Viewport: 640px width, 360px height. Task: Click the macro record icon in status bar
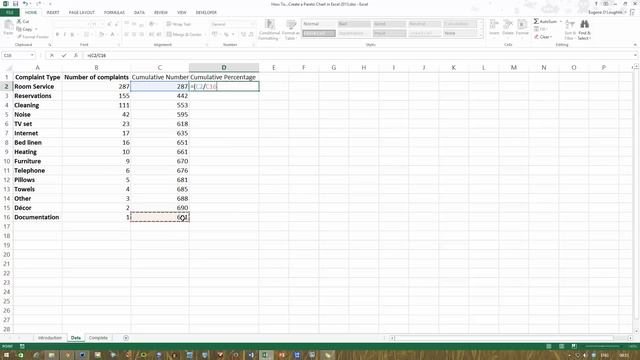click(x=22, y=346)
